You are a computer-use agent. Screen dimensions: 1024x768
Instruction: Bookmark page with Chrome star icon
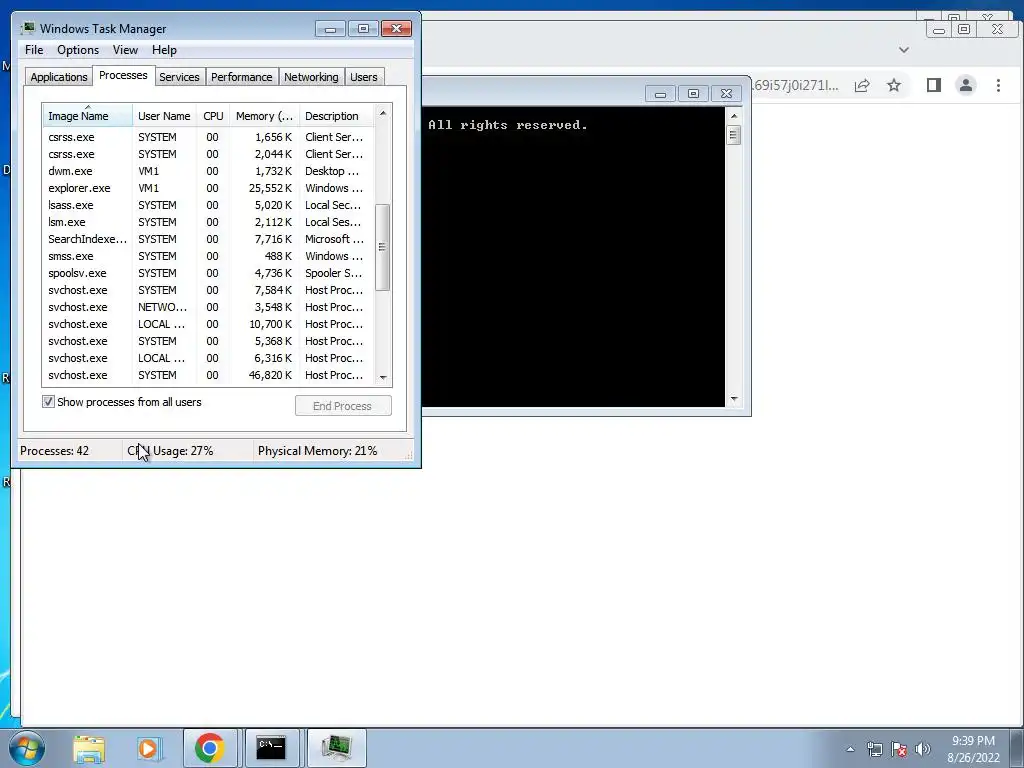tap(894, 86)
